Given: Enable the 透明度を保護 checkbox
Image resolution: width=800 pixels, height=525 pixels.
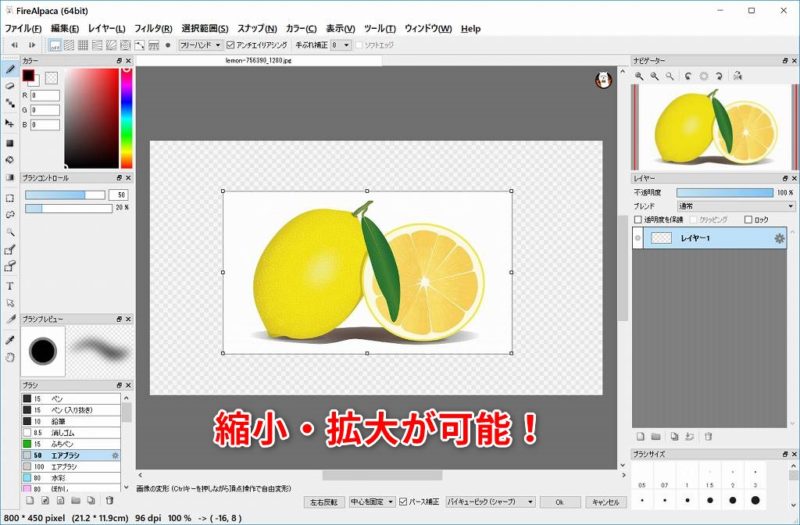Looking at the screenshot, I should (x=639, y=219).
